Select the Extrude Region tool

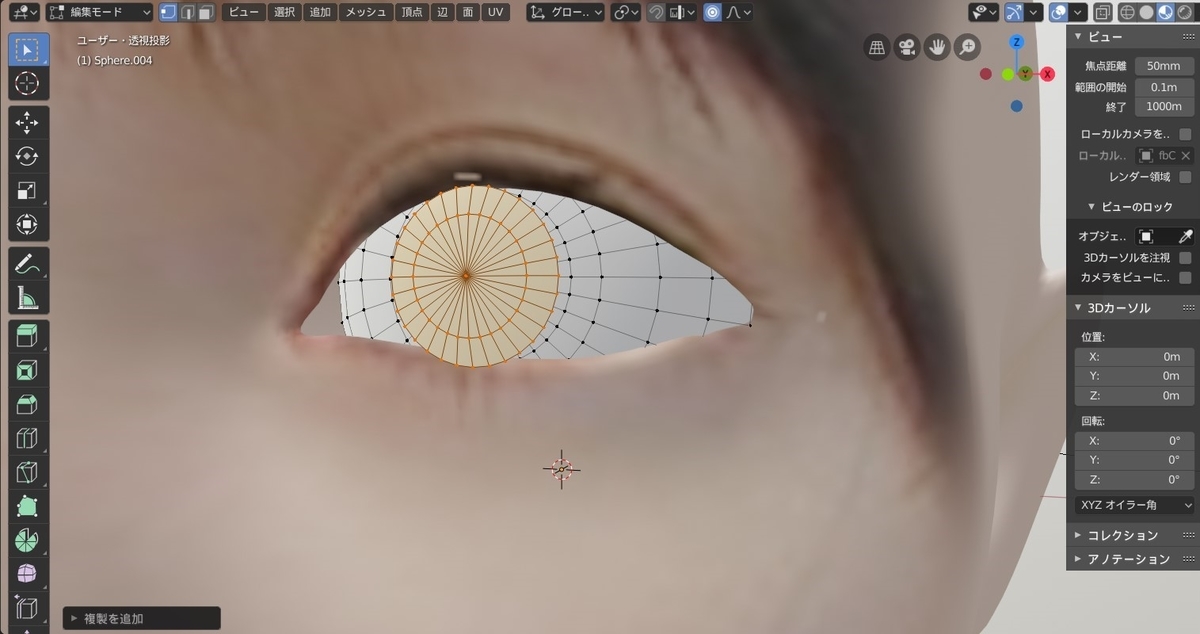point(27,336)
